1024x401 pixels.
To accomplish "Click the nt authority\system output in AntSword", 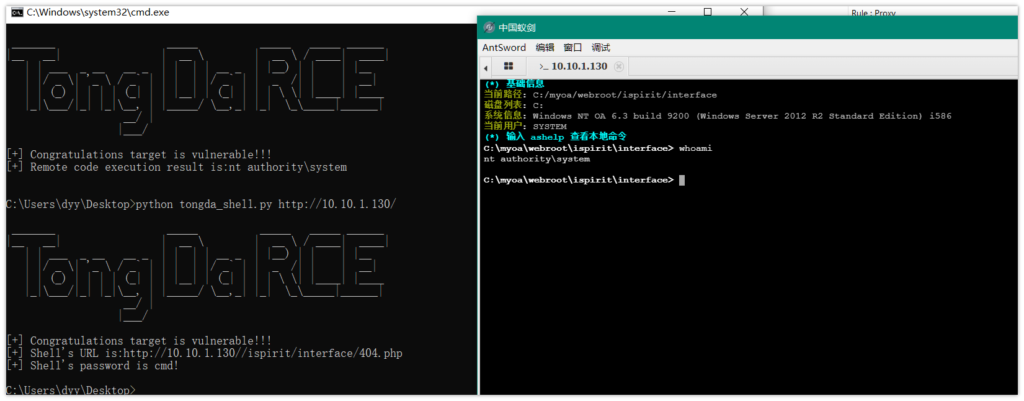I will click(x=537, y=159).
